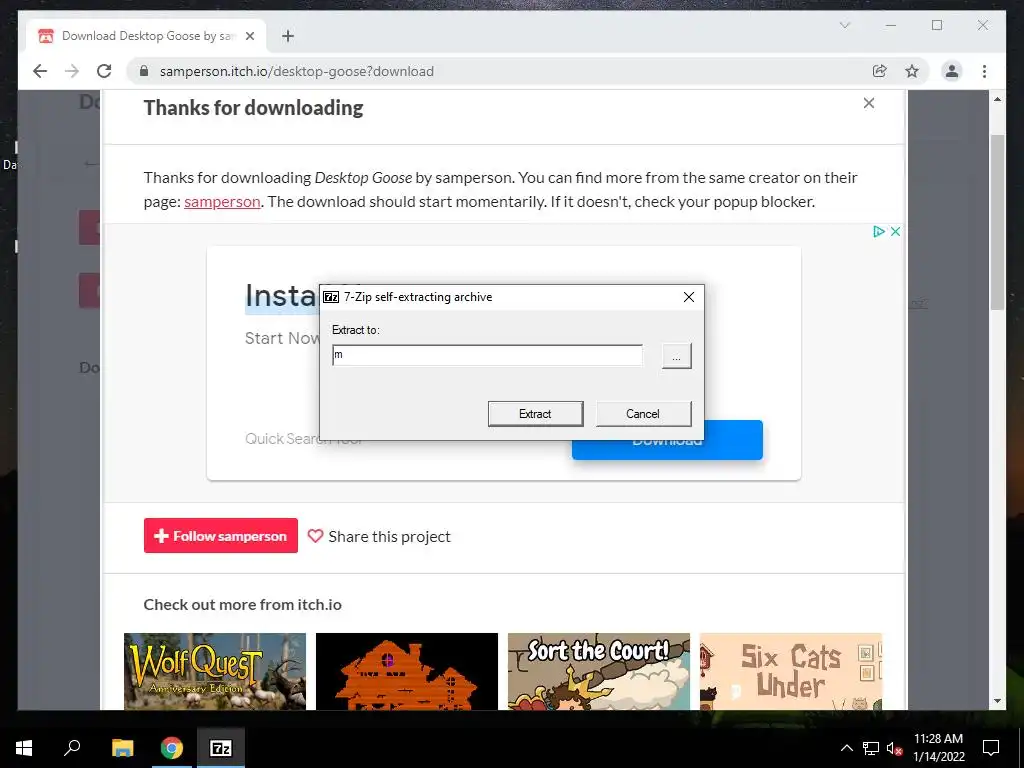1024x768 pixels.
Task: Click the Thanks for downloading heading
Action: (253, 108)
